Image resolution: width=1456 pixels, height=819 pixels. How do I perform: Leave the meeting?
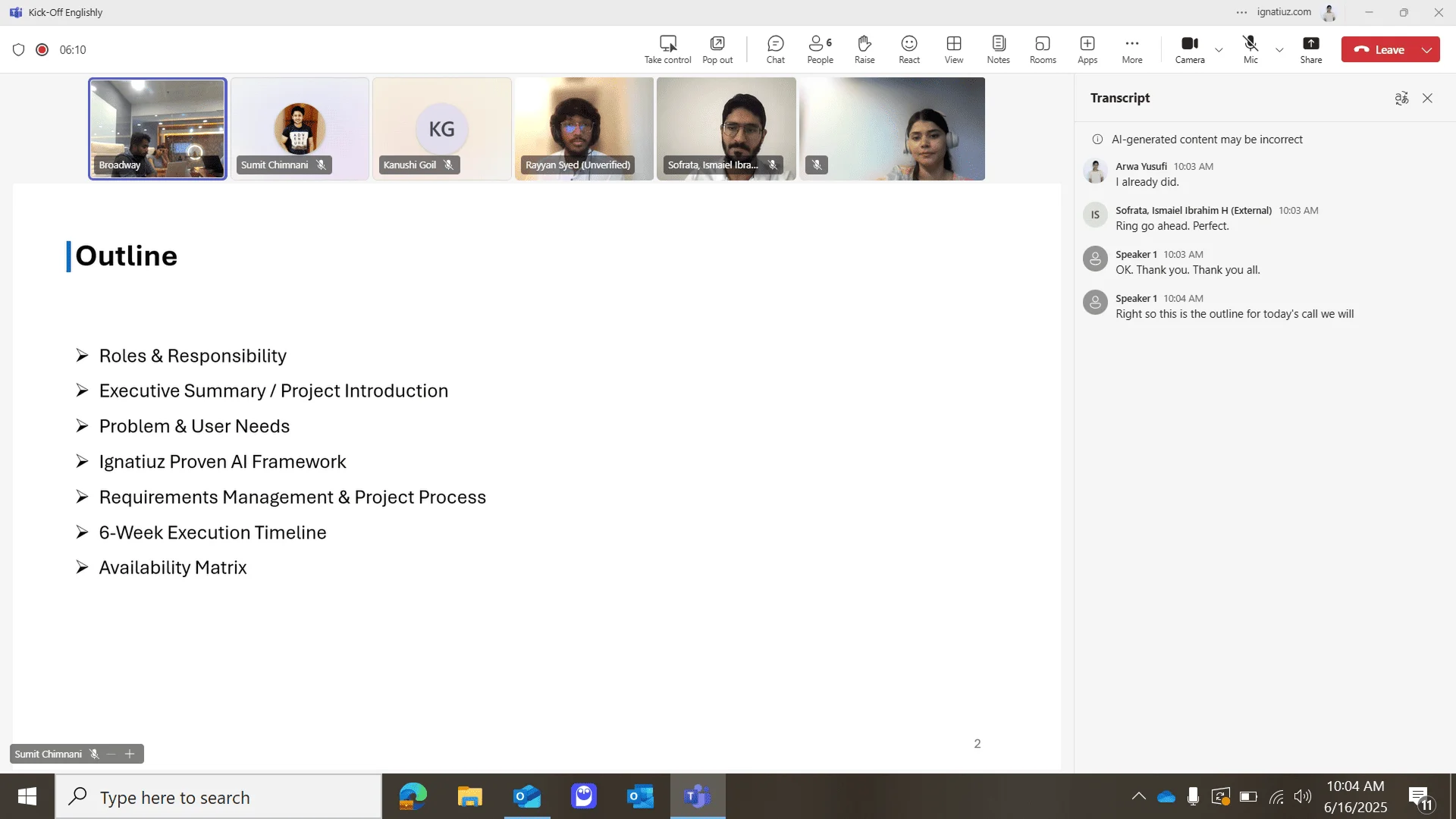point(1379,50)
